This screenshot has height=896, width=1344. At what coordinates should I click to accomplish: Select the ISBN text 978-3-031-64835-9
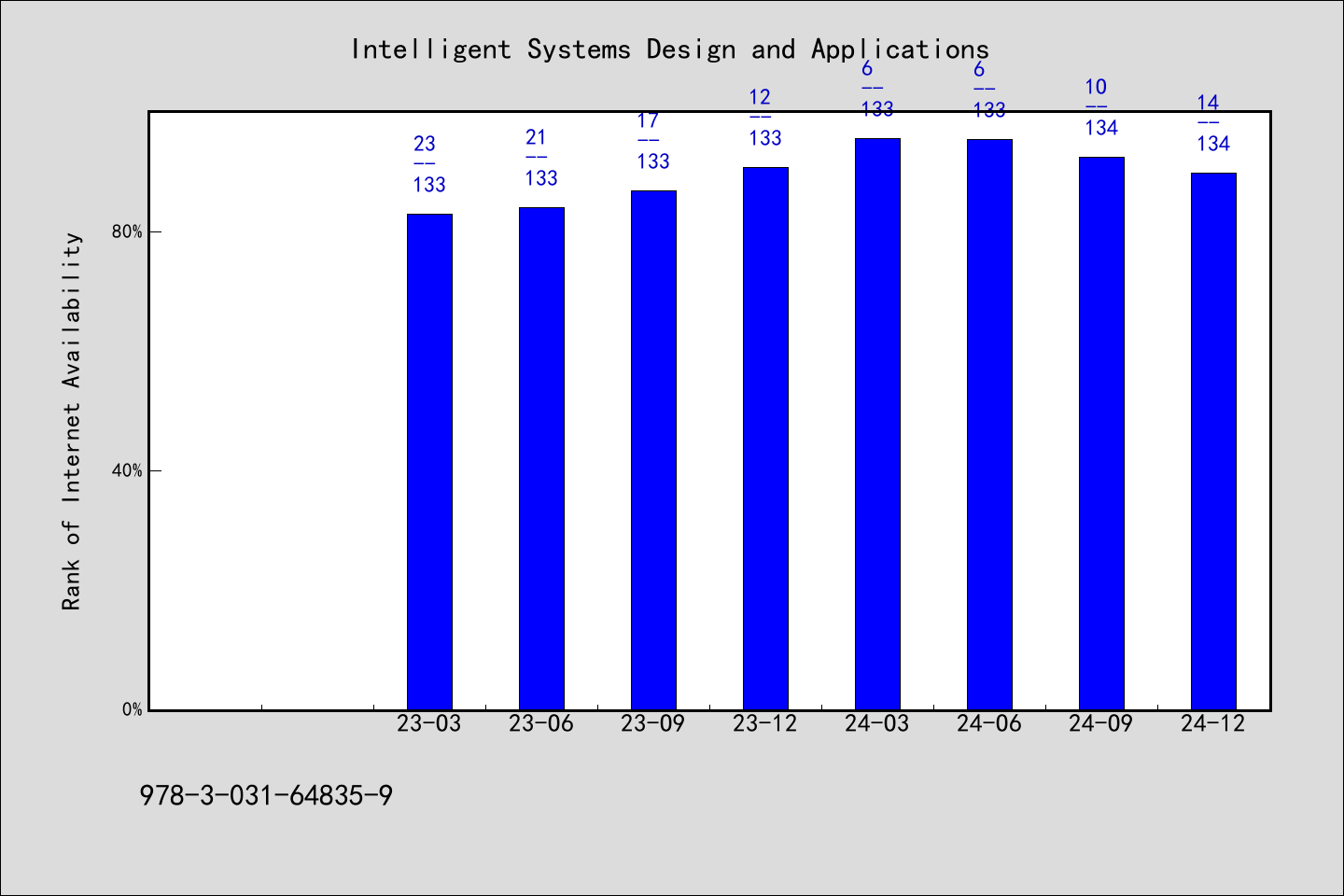click(266, 796)
